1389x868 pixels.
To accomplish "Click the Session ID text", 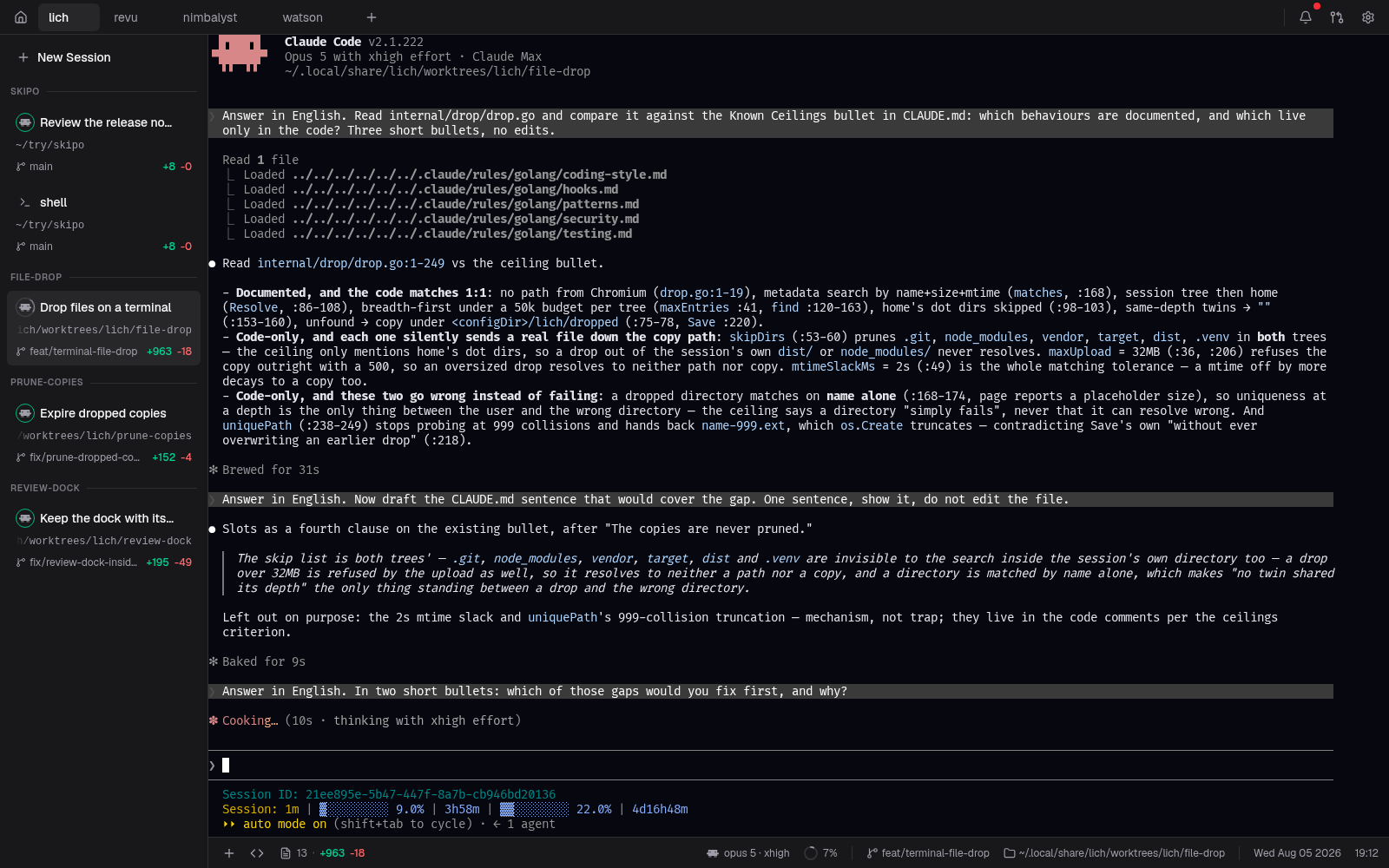I will tap(389, 794).
